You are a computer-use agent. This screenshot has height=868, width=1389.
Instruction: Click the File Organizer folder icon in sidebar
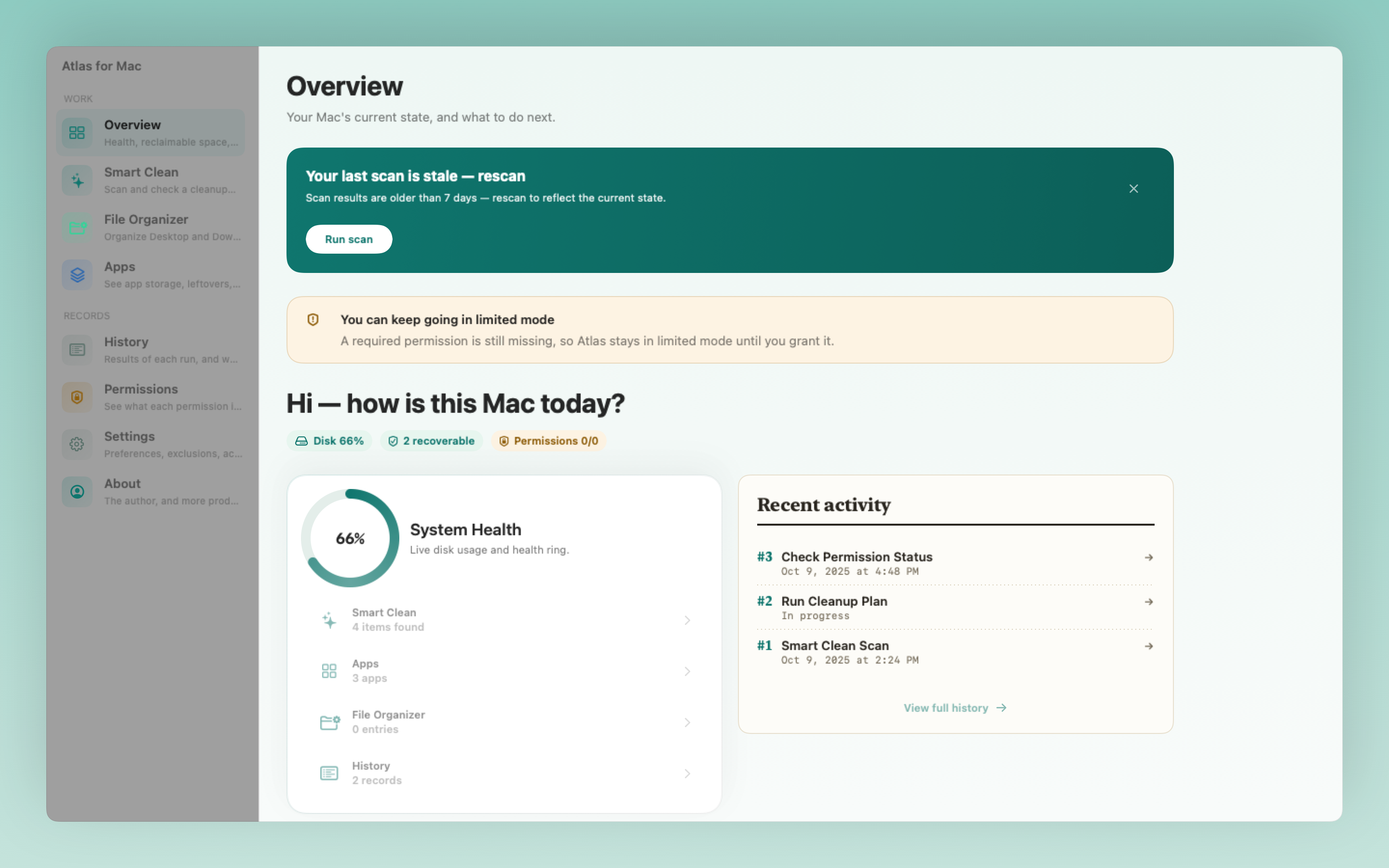(77, 227)
